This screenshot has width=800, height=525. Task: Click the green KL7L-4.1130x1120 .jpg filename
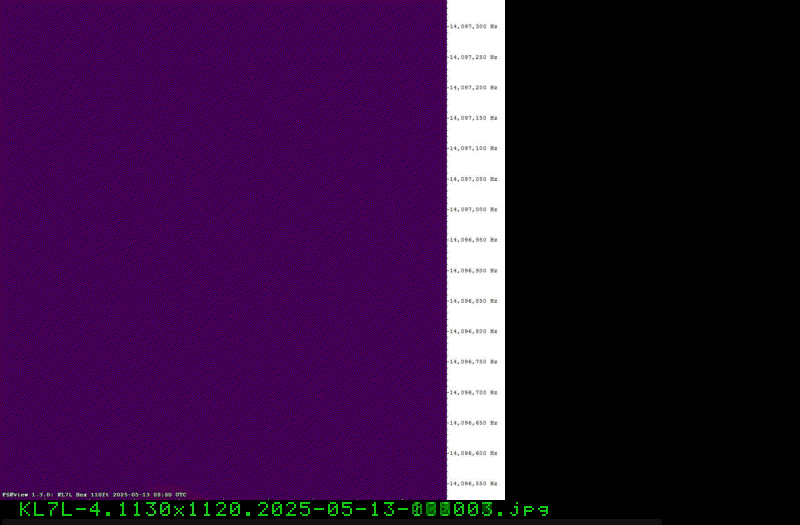284,510
